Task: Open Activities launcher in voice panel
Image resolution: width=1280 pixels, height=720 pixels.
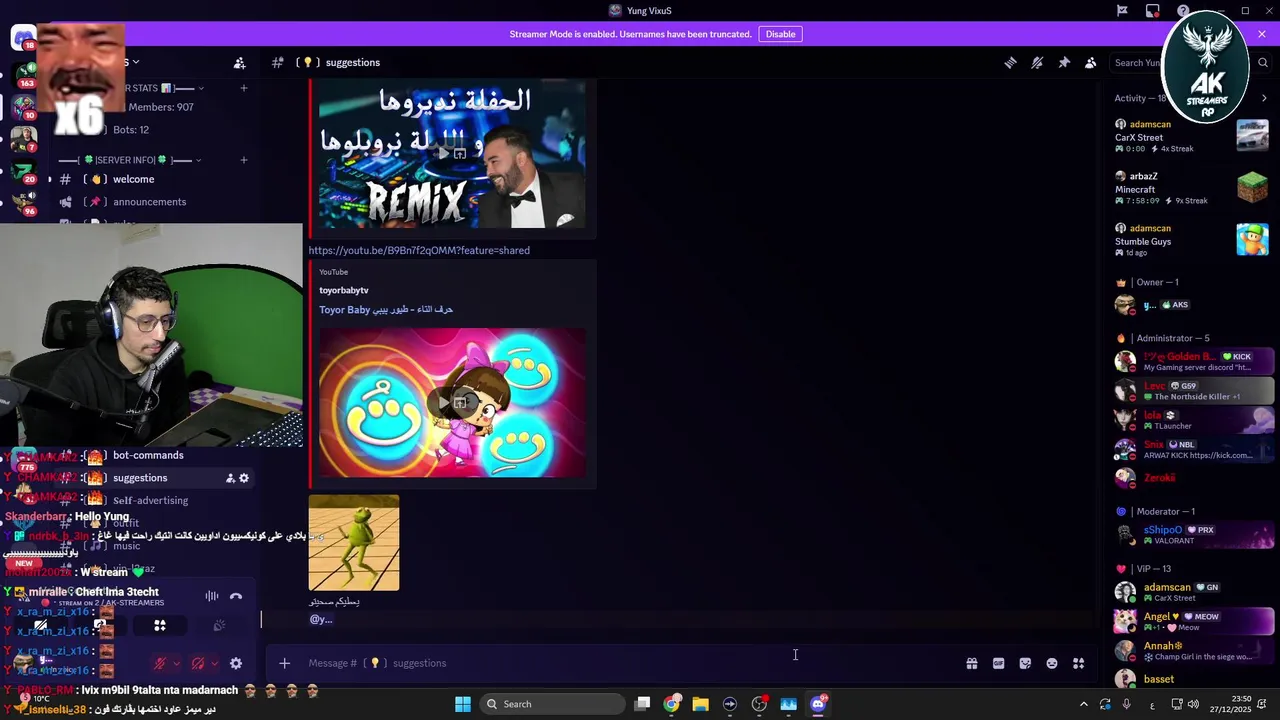Action: 160,626
